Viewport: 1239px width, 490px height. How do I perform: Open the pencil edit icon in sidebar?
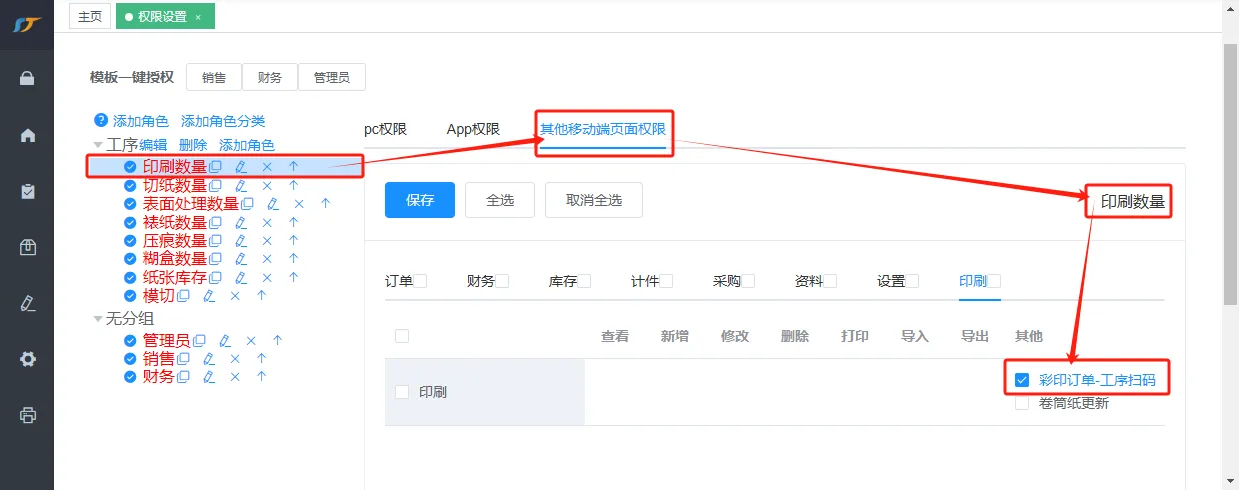pos(28,303)
